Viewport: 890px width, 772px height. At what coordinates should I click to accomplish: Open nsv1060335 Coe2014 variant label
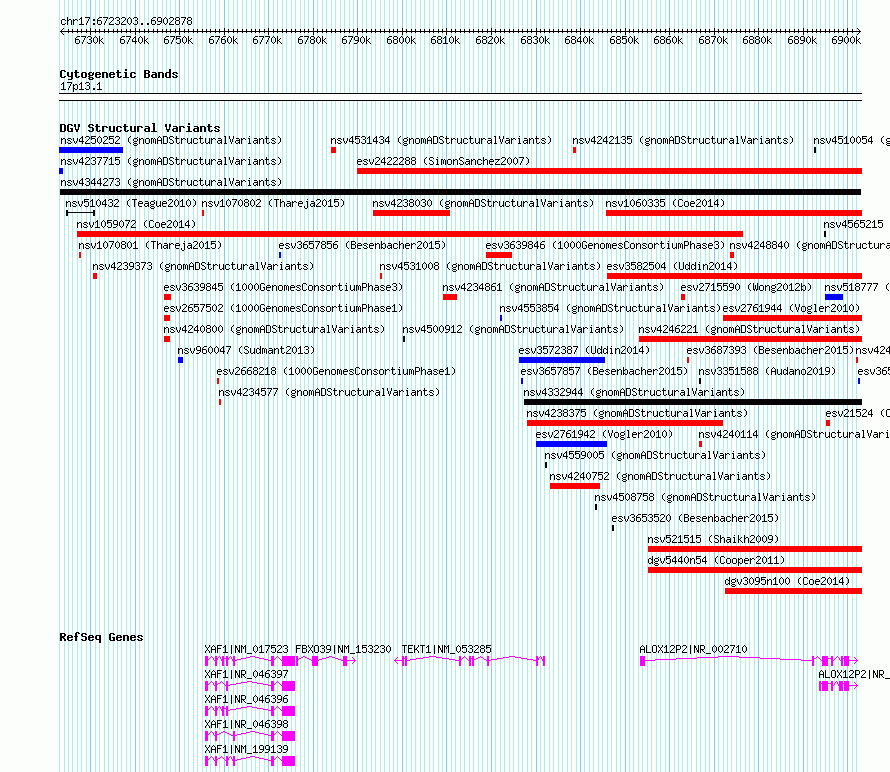(665, 203)
